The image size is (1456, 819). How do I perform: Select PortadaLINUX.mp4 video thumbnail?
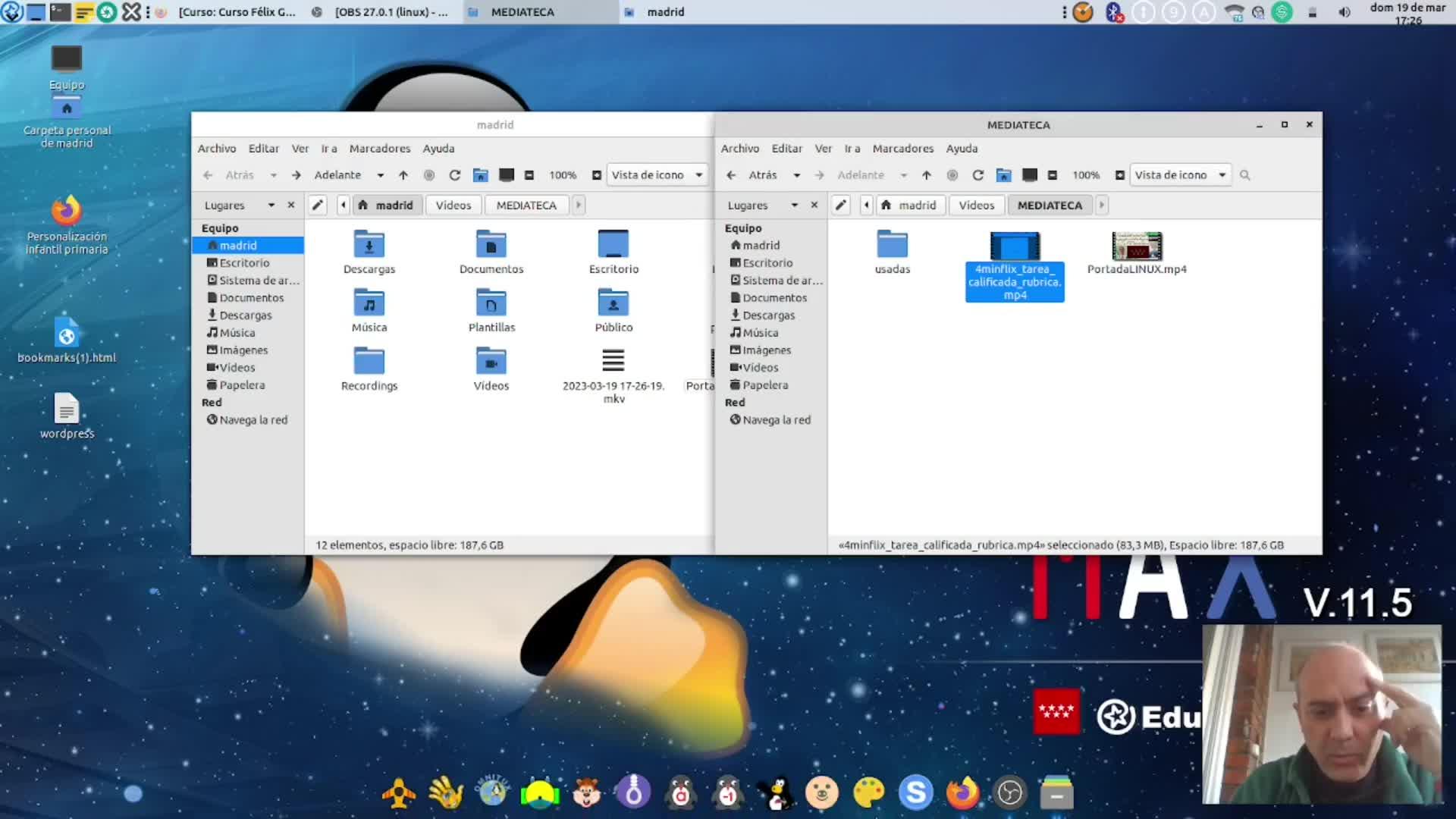[x=1136, y=246]
